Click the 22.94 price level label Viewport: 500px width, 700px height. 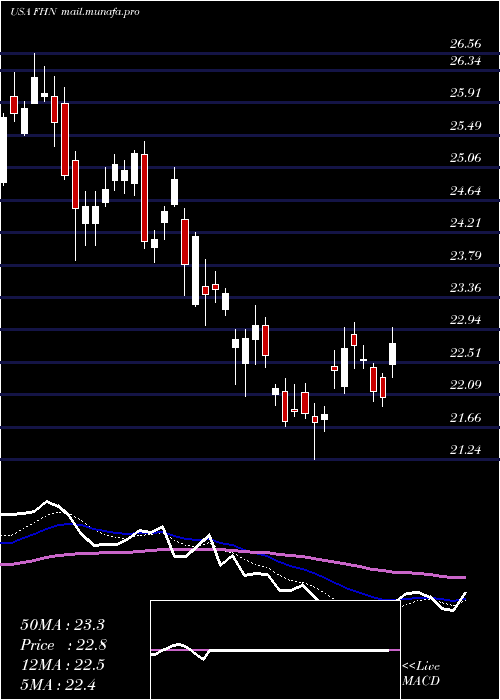point(466,320)
